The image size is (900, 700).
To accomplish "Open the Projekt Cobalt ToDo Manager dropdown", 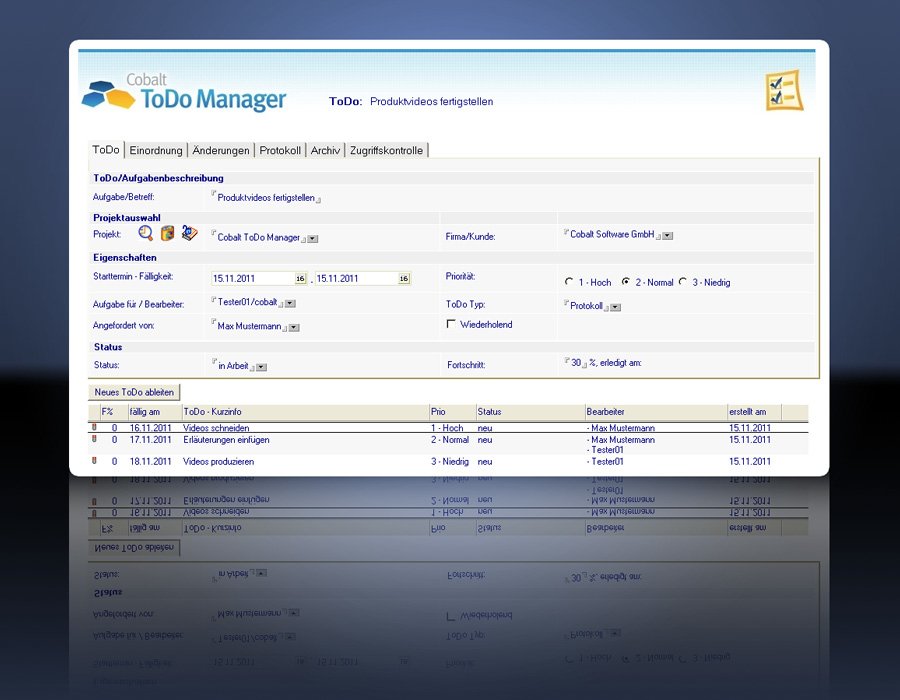I will pyautogui.click(x=313, y=239).
